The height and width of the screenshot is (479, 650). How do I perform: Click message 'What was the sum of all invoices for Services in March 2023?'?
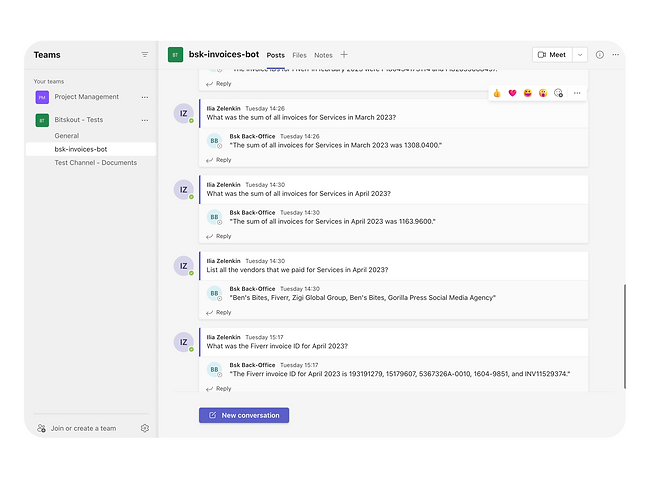(301, 118)
